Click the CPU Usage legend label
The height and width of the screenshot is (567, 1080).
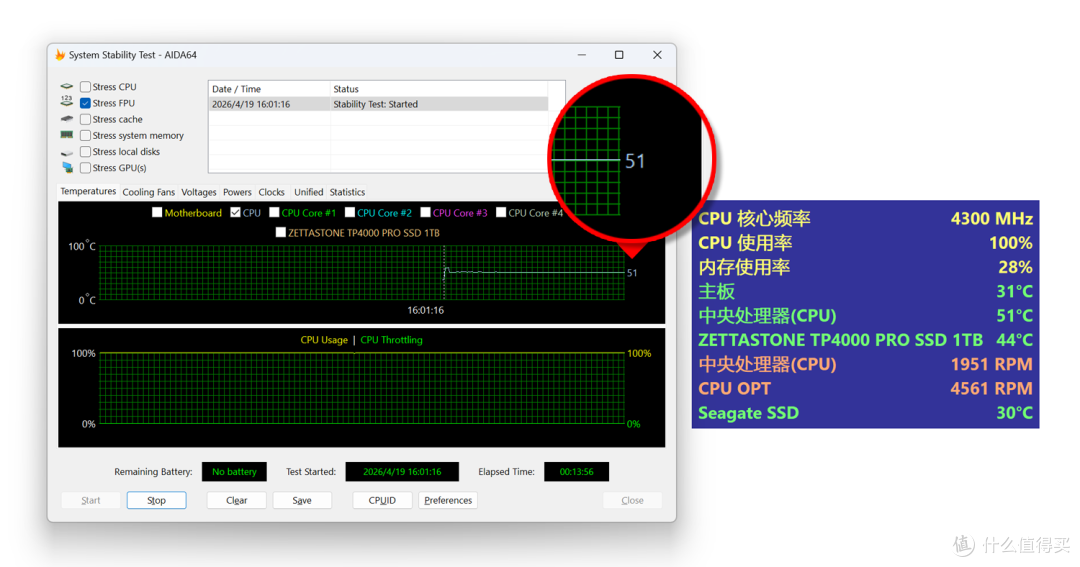(324, 340)
